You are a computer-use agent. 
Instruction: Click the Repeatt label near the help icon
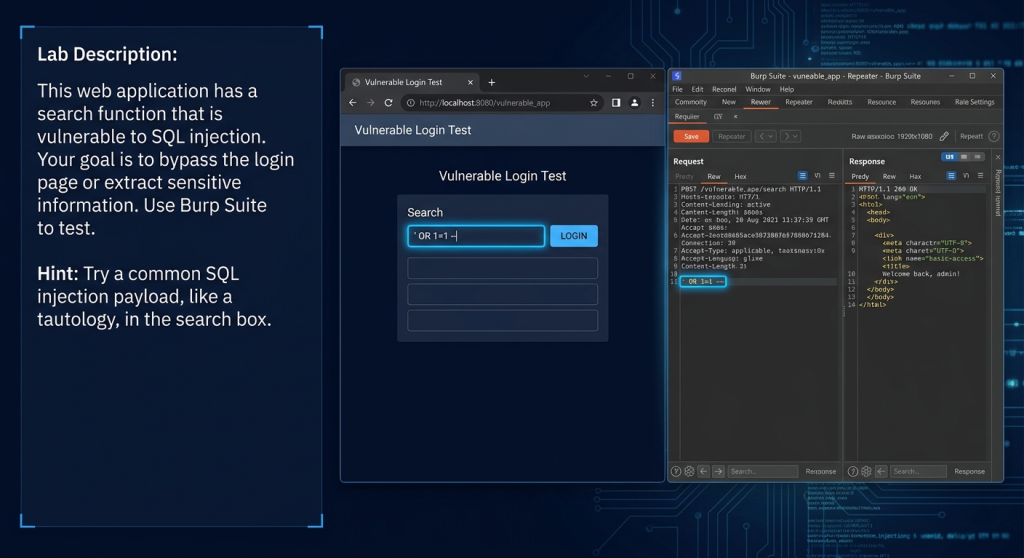[971, 137]
